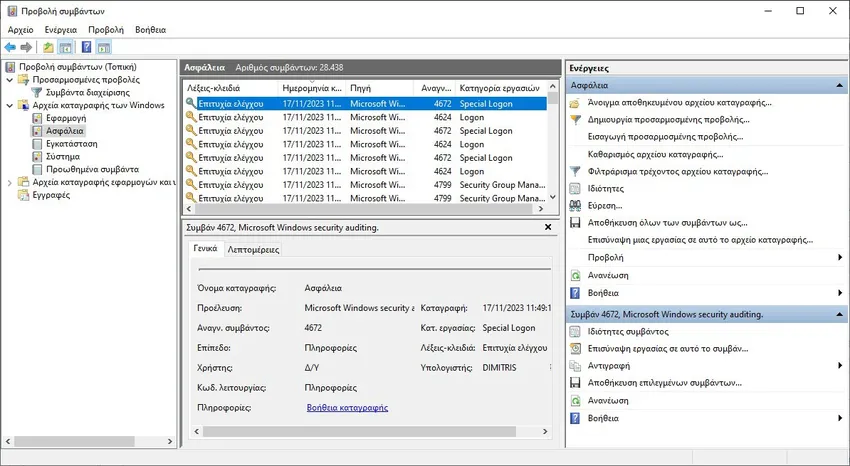Collapse the Προσαρμοσμένες προβολές tree node
The image size is (850, 466).
click(x=9, y=80)
